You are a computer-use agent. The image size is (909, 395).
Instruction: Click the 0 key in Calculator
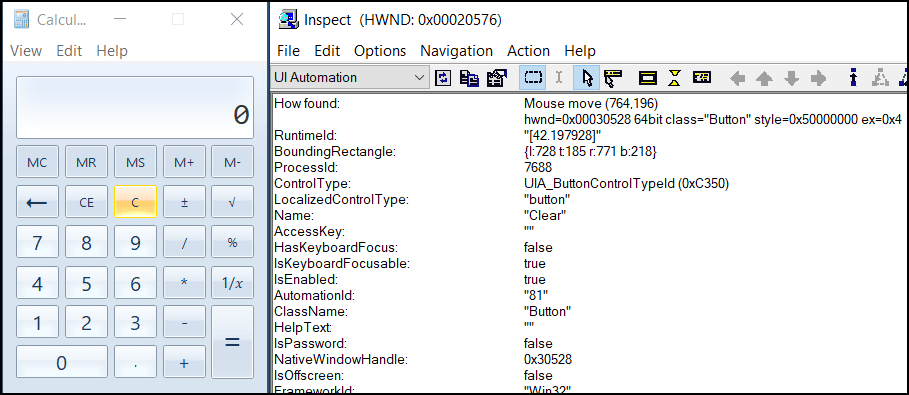point(61,363)
